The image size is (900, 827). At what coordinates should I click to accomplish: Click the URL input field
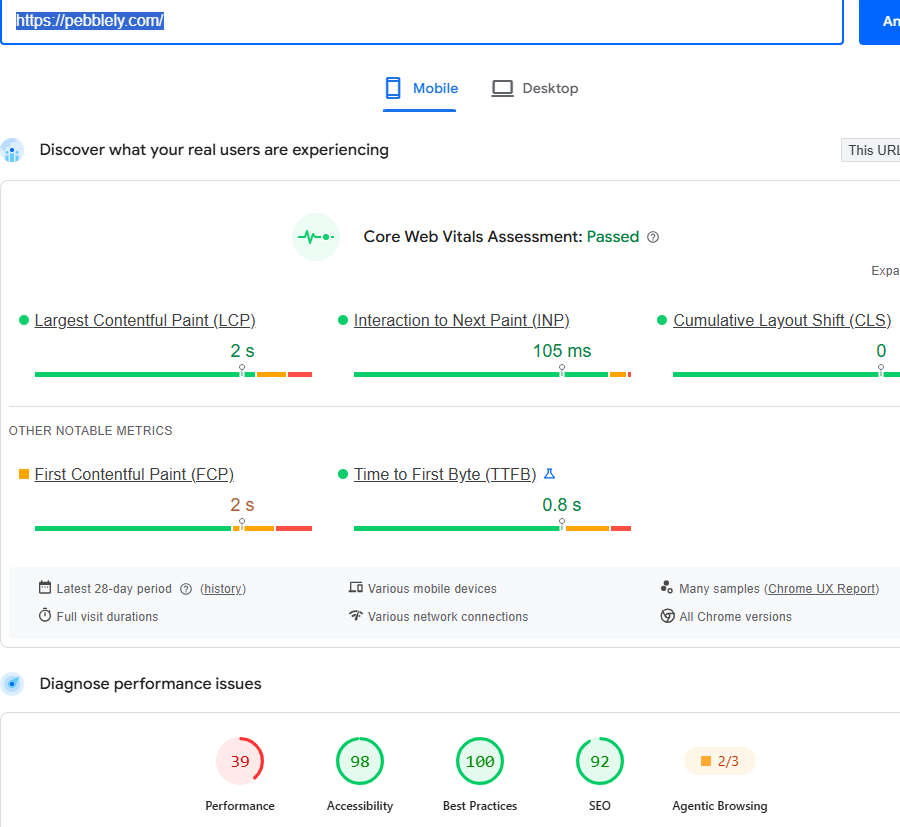click(422, 21)
